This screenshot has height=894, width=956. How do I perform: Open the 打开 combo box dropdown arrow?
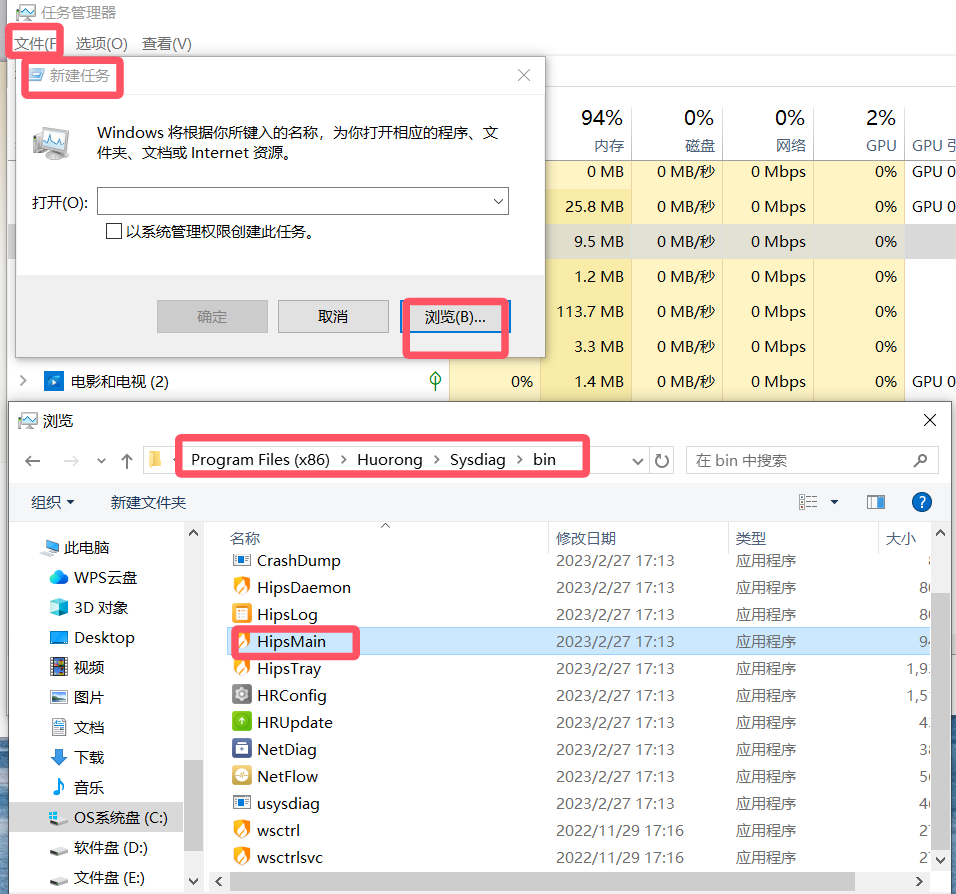[x=500, y=201]
